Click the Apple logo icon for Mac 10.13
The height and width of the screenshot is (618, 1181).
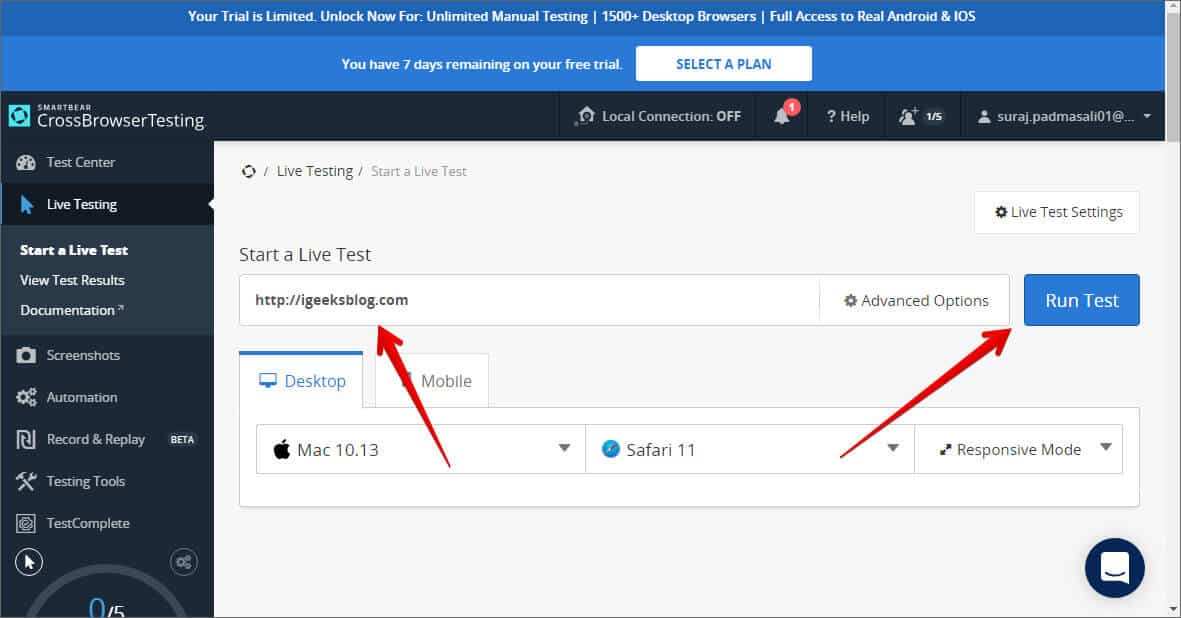(x=282, y=449)
